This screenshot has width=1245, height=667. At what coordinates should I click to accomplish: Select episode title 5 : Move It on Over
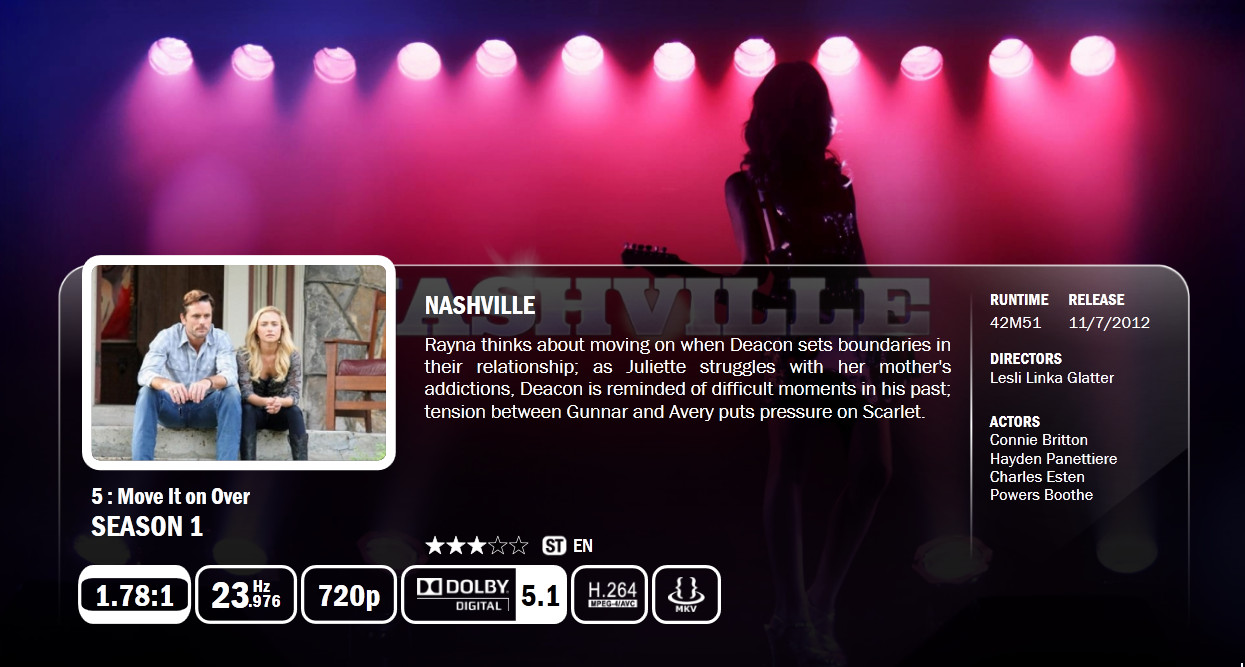tap(170, 496)
